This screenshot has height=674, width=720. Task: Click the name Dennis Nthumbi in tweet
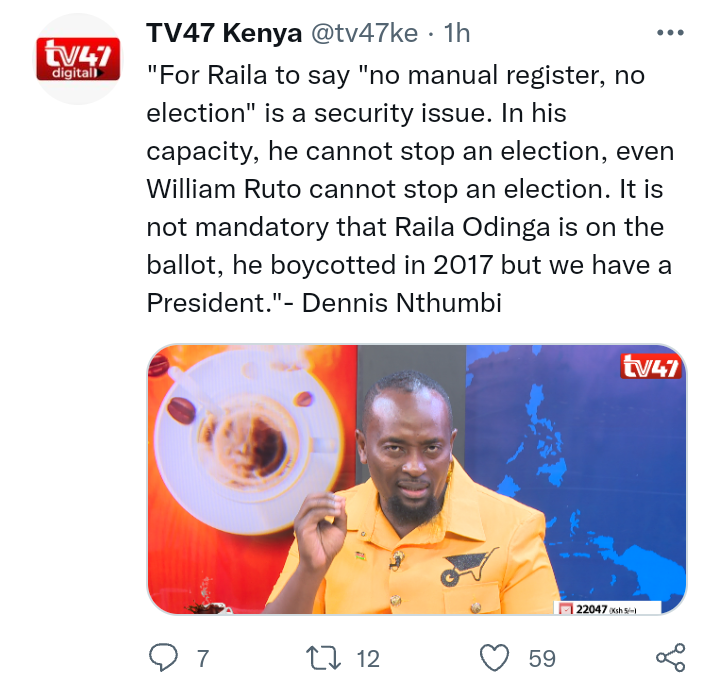402,303
